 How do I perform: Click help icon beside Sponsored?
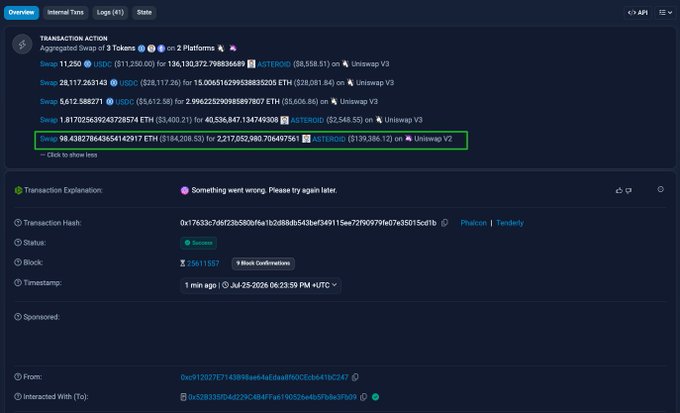[18, 317]
